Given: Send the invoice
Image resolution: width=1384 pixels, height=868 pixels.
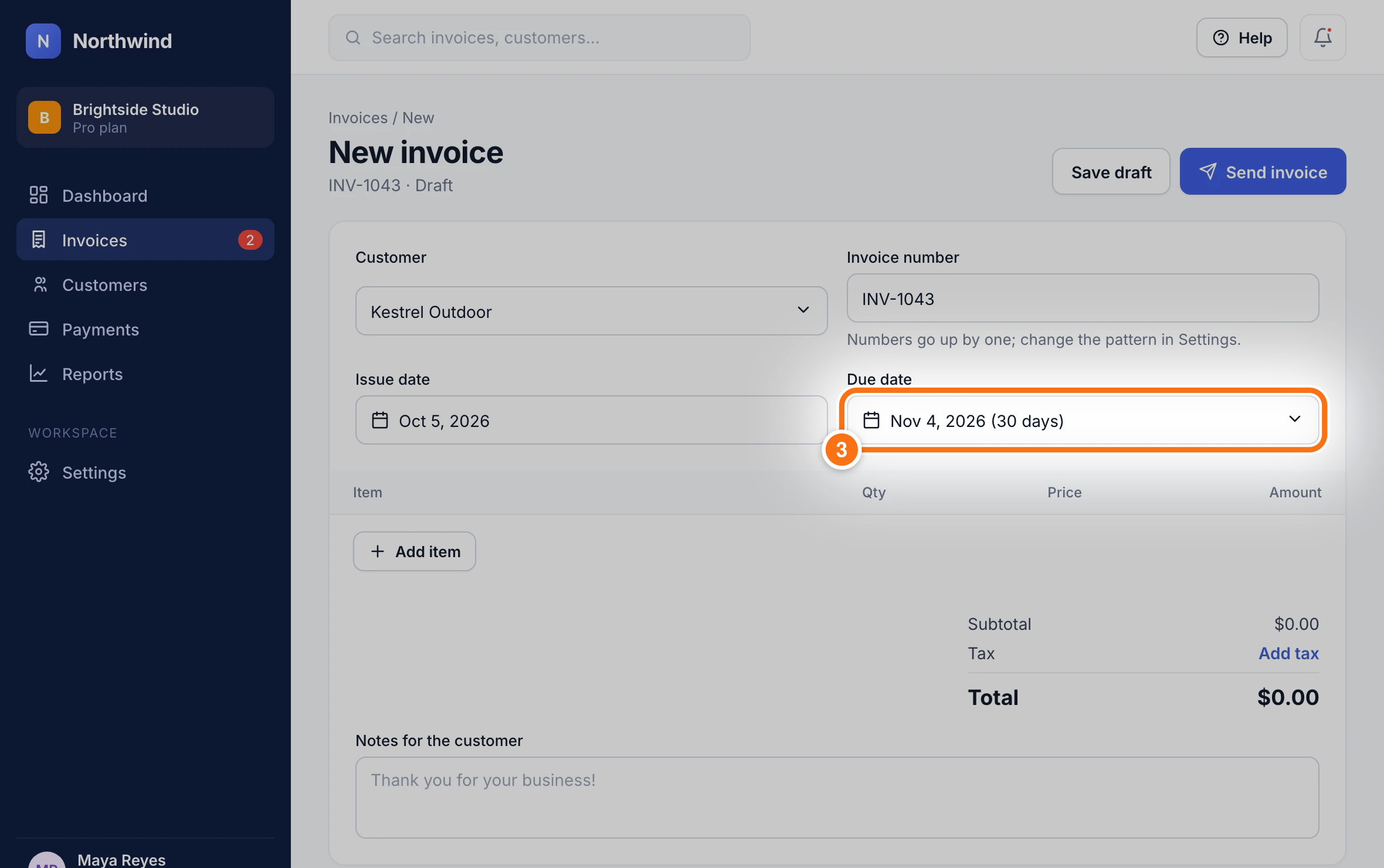Looking at the screenshot, I should [1263, 172].
